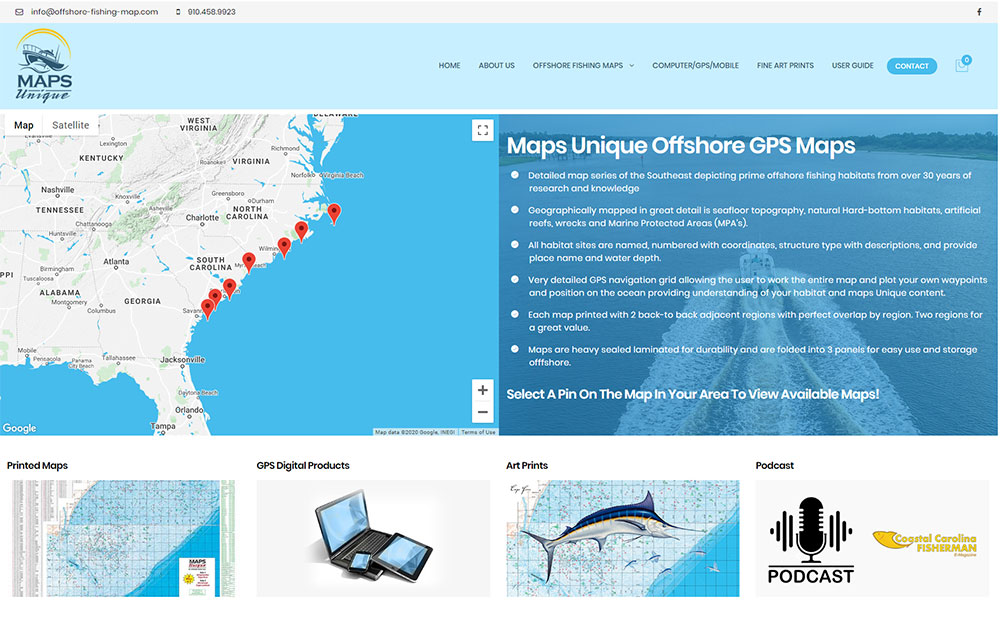This screenshot has height=643, width=1000.
Task: Click the Coastal Carolina Fisherman logo
Action: [x=924, y=543]
